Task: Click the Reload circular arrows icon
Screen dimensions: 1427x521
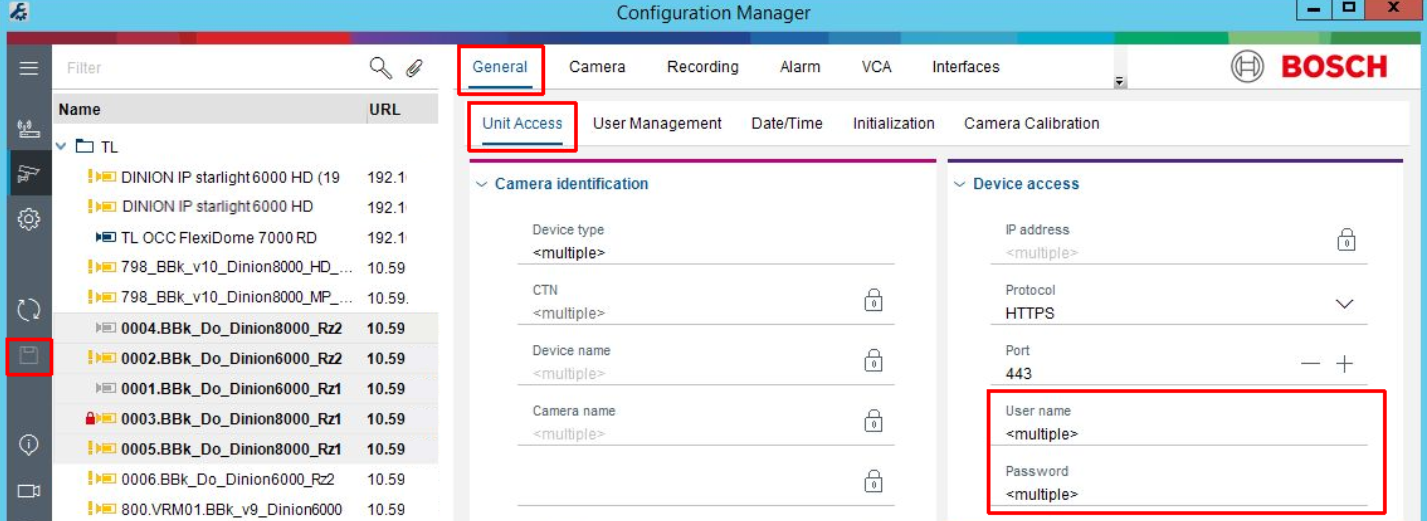Action: click(28, 309)
